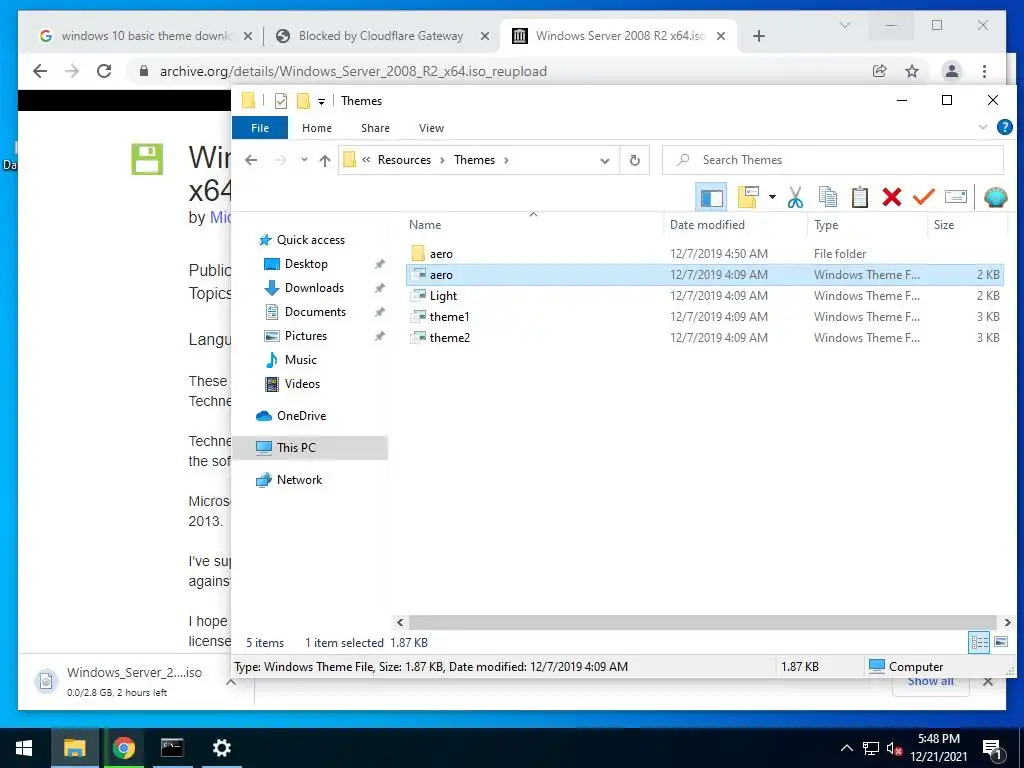Open properties icon in quick access toolbar
Viewport: 1024px width, 768px height.
click(281, 101)
